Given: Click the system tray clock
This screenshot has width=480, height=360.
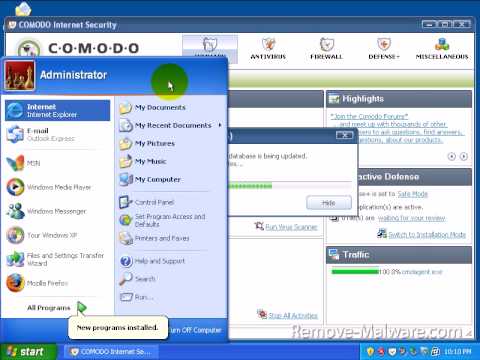Looking at the screenshot, I should (458, 351).
